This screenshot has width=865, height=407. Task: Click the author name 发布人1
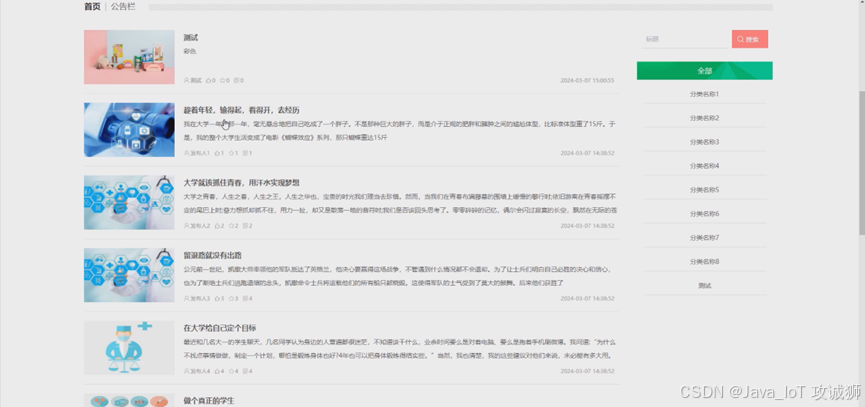click(200, 153)
